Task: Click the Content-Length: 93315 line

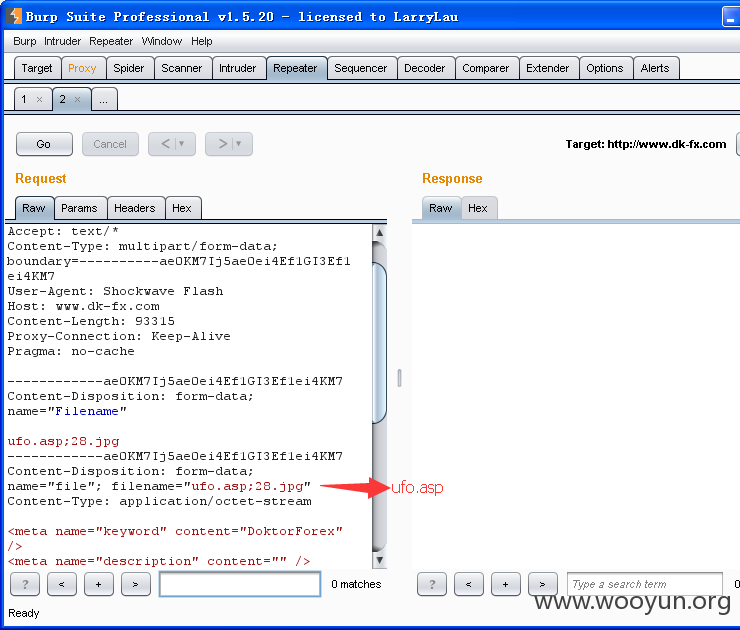Action: (x=91, y=321)
